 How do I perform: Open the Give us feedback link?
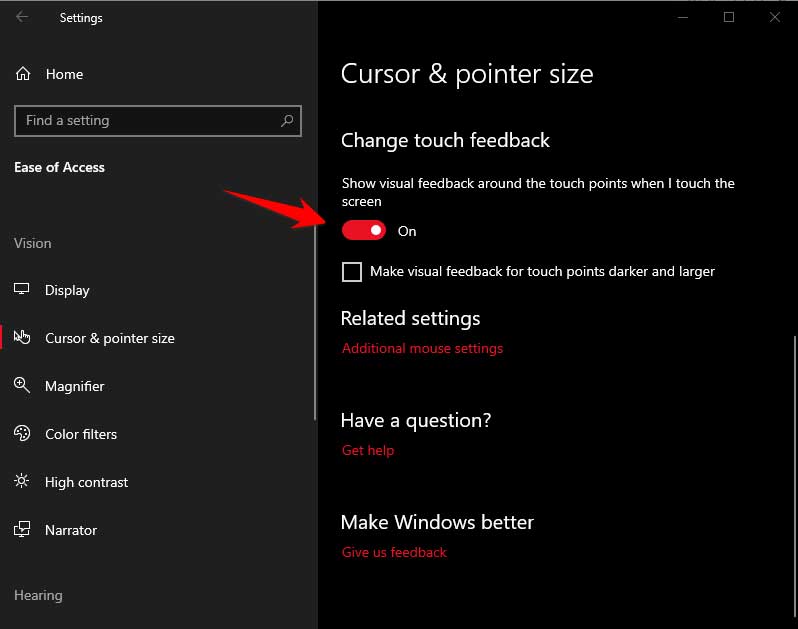pyautogui.click(x=394, y=553)
